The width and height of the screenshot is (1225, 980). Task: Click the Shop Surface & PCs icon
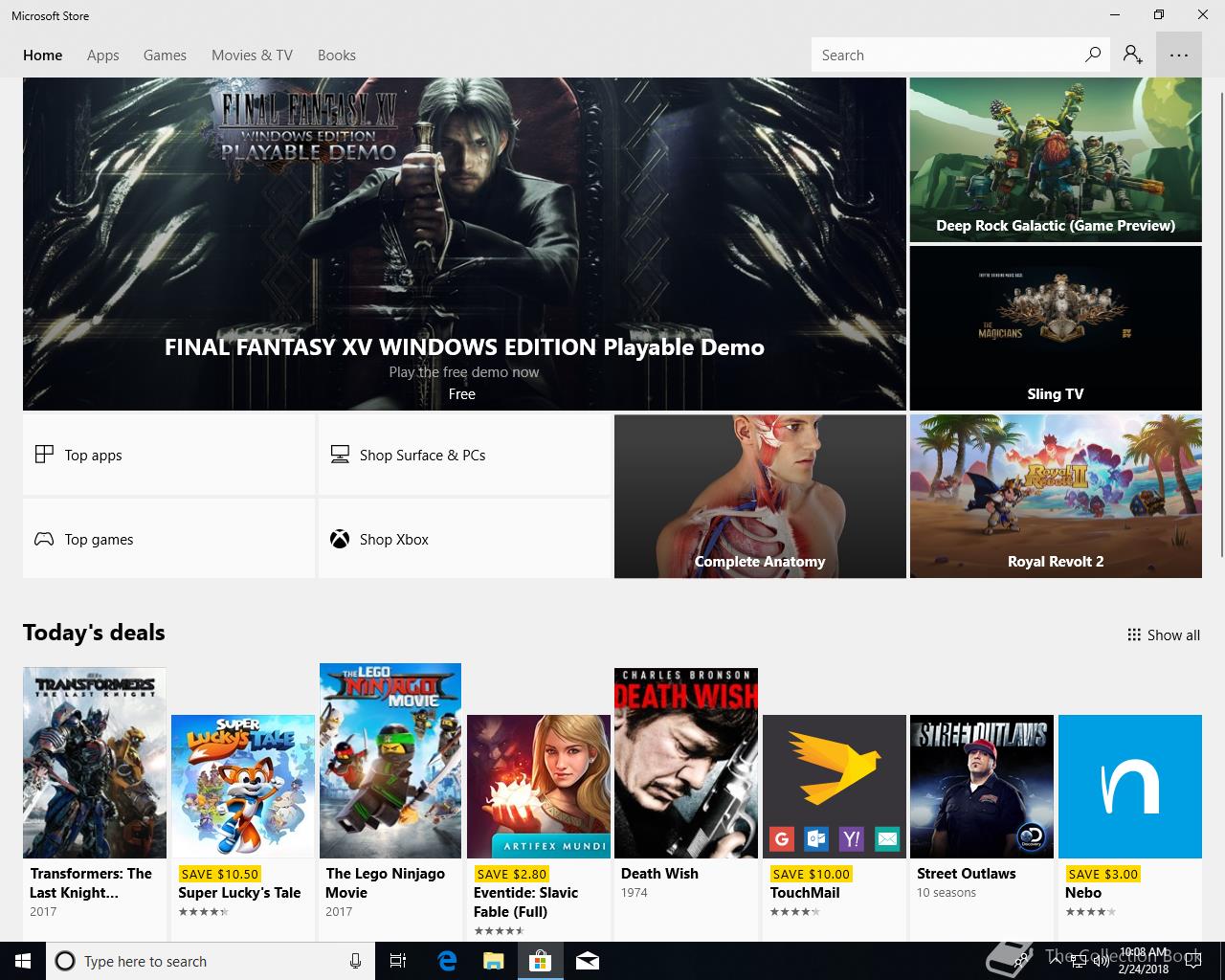pyautogui.click(x=340, y=455)
